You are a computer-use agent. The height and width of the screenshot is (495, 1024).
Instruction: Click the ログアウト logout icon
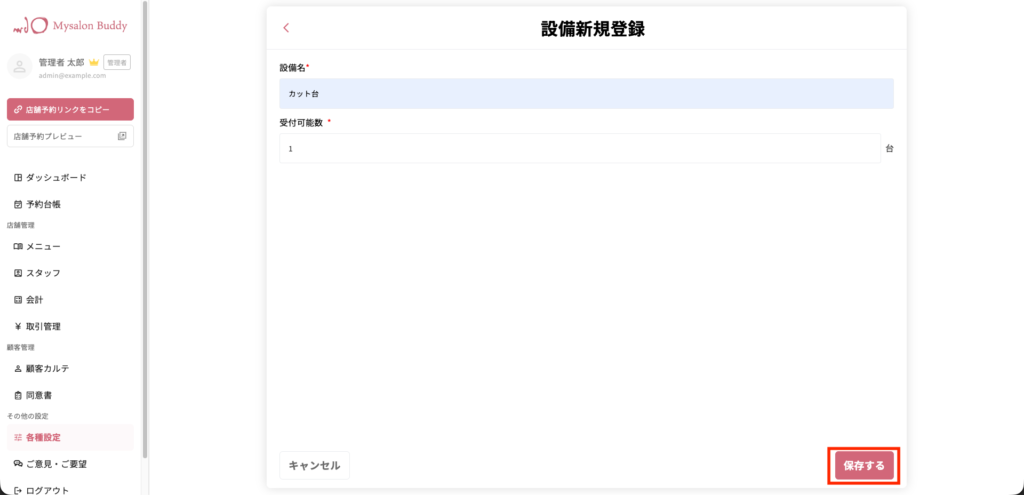click(18, 490)
